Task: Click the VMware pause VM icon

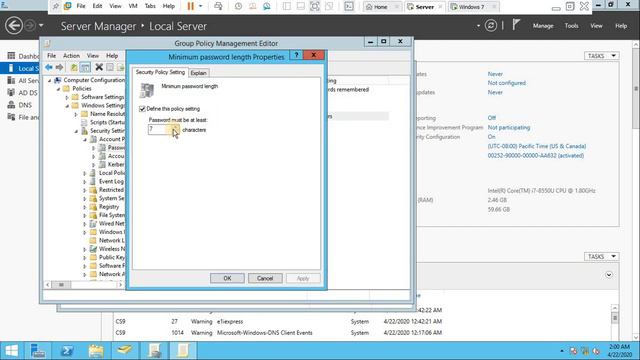Action: (191, 6)
